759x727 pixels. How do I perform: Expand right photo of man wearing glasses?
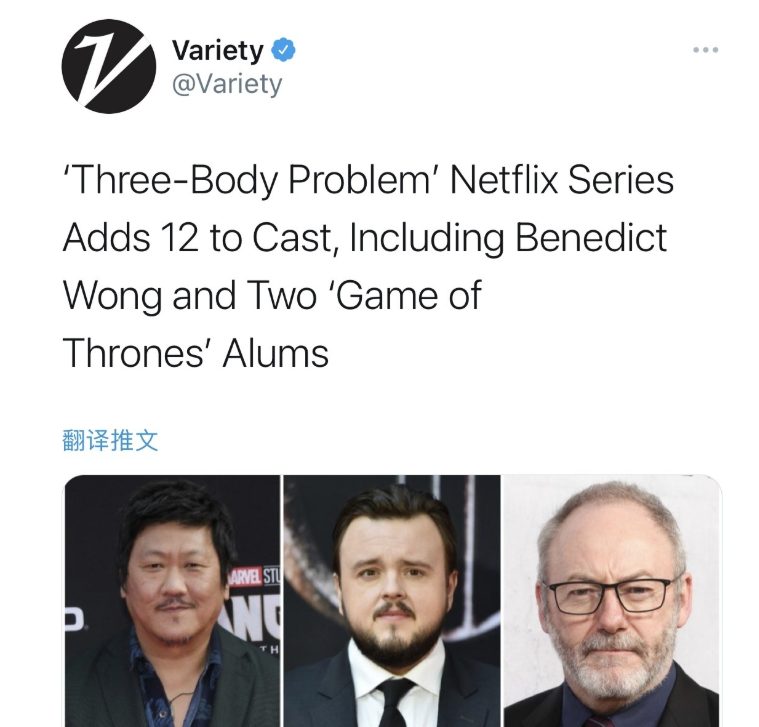click(x=612, y=601)
